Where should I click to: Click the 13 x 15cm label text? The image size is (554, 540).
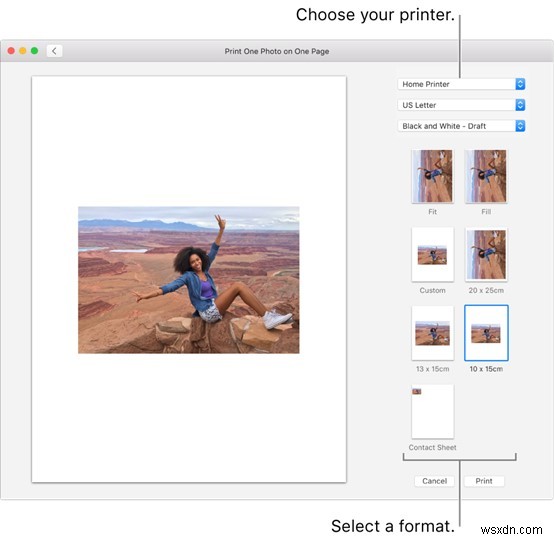click(432, 369)
